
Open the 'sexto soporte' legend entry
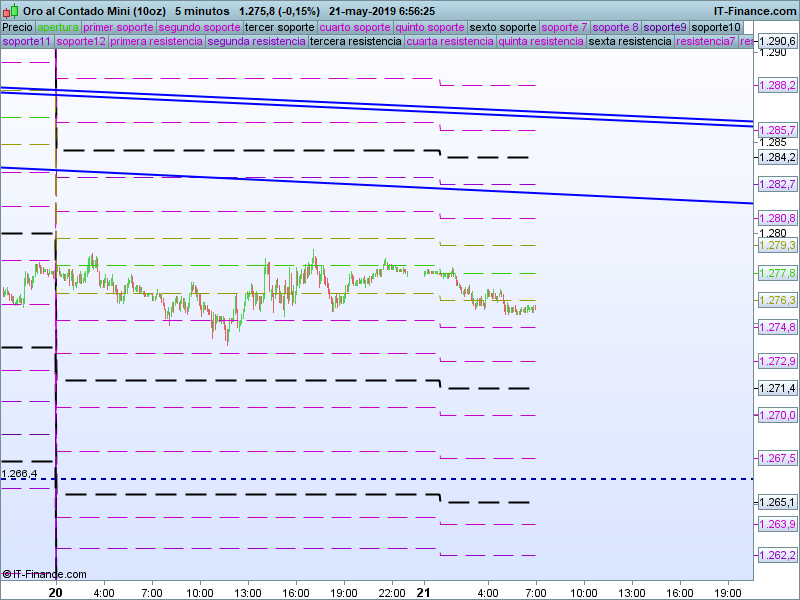point(503,27)
